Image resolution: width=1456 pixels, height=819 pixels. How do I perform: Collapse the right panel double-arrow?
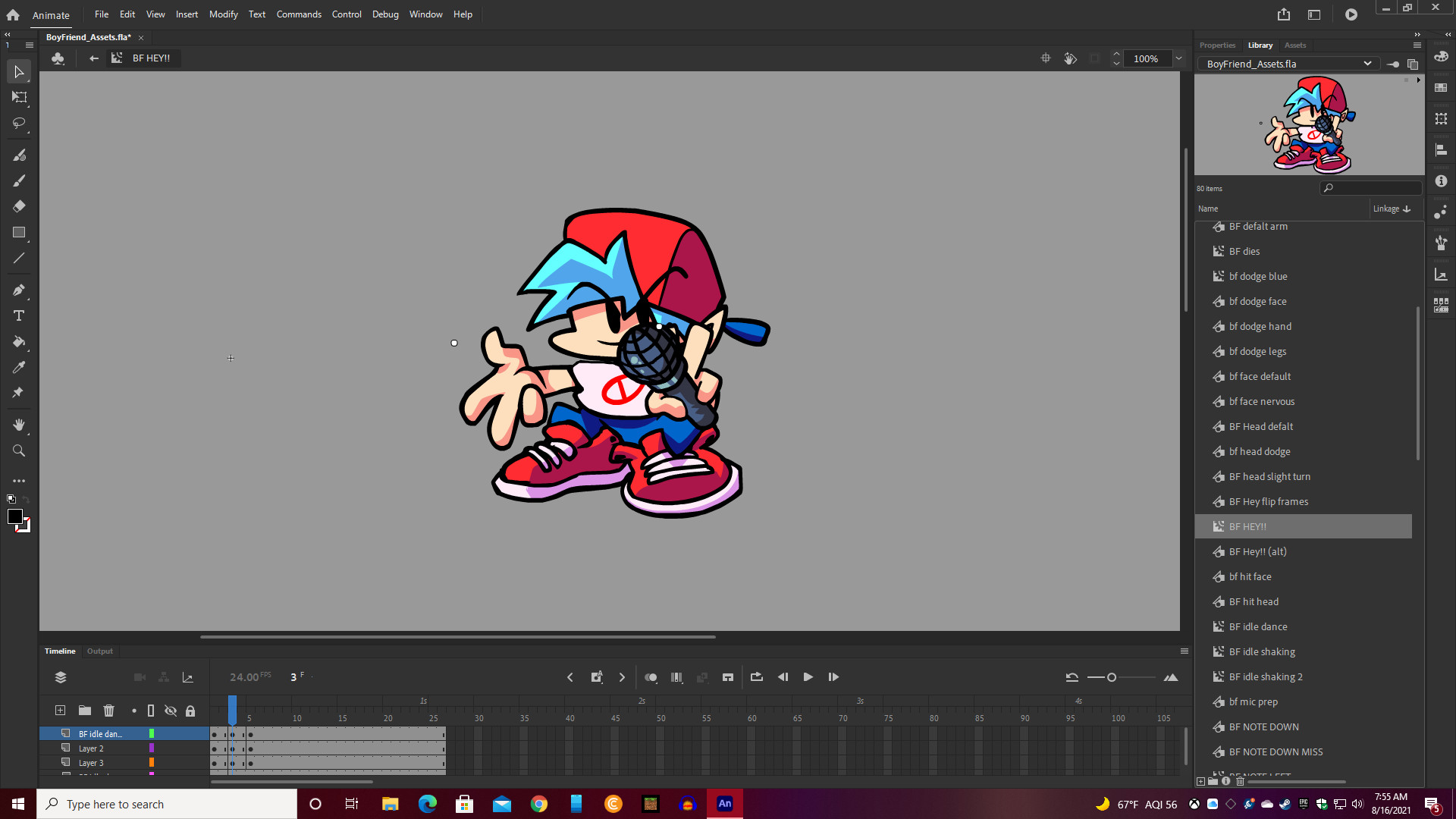pyautogui.click(x=1417, y=35)
